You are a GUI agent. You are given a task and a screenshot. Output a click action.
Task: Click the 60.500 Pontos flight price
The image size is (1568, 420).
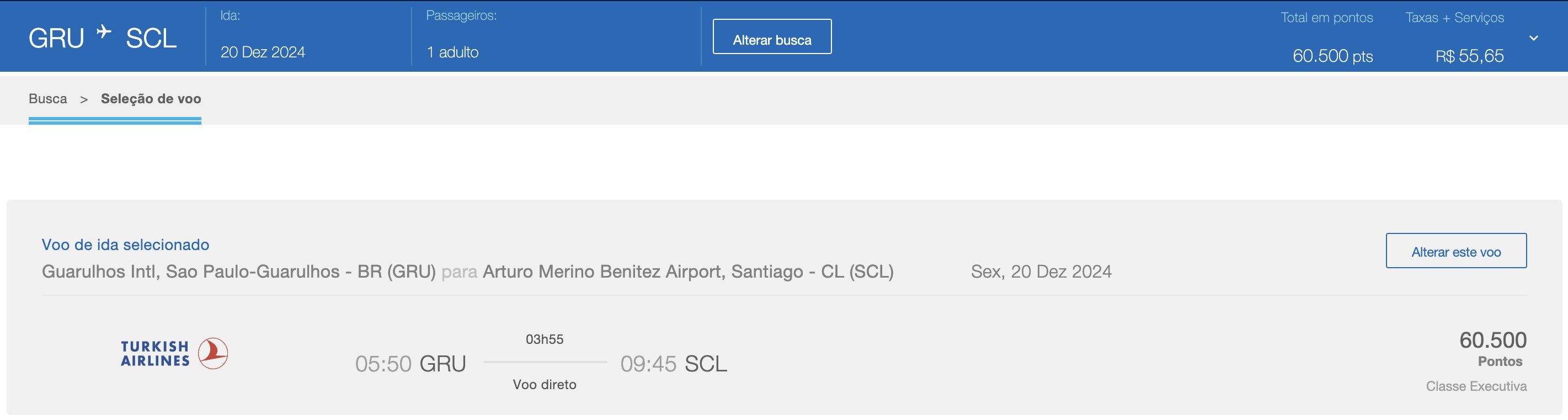click(x=1492, y=348)
